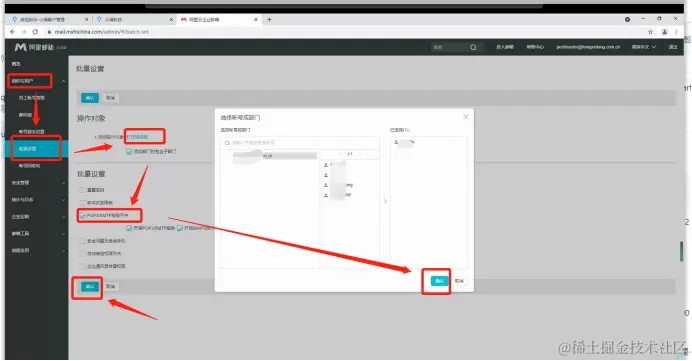The width and height of the screenshot is (692, 361).
Task: Close the second browser tab
Action: coord(171,19)
